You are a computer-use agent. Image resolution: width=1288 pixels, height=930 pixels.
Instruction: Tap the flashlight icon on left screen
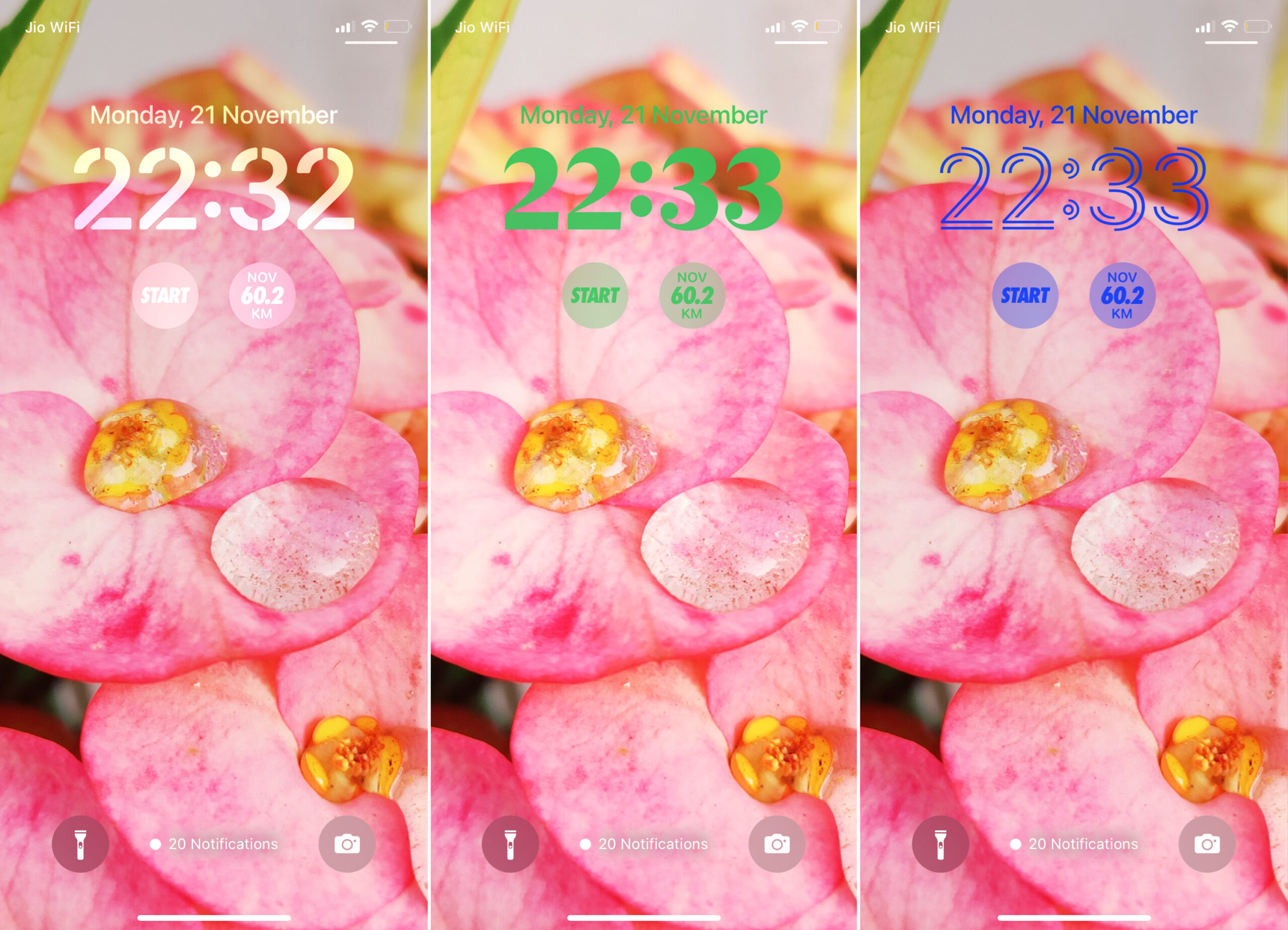[x=79, y=843]
